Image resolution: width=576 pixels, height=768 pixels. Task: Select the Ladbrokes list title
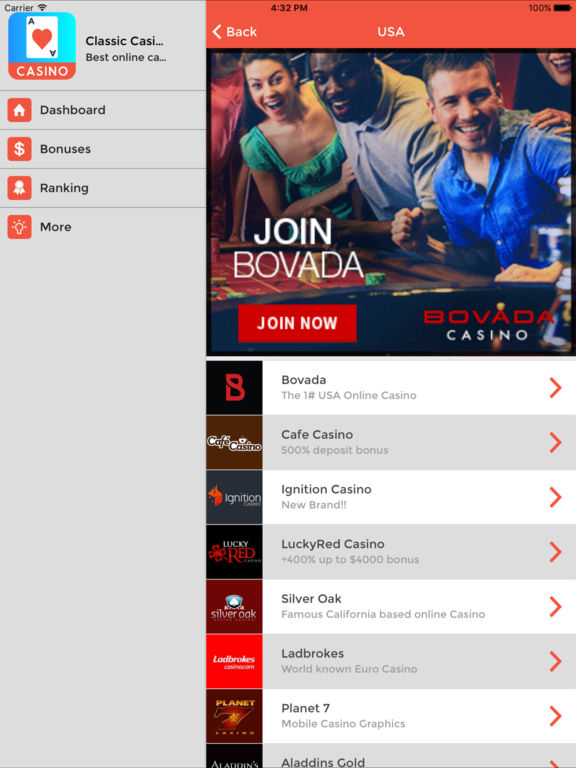point(312,653)
